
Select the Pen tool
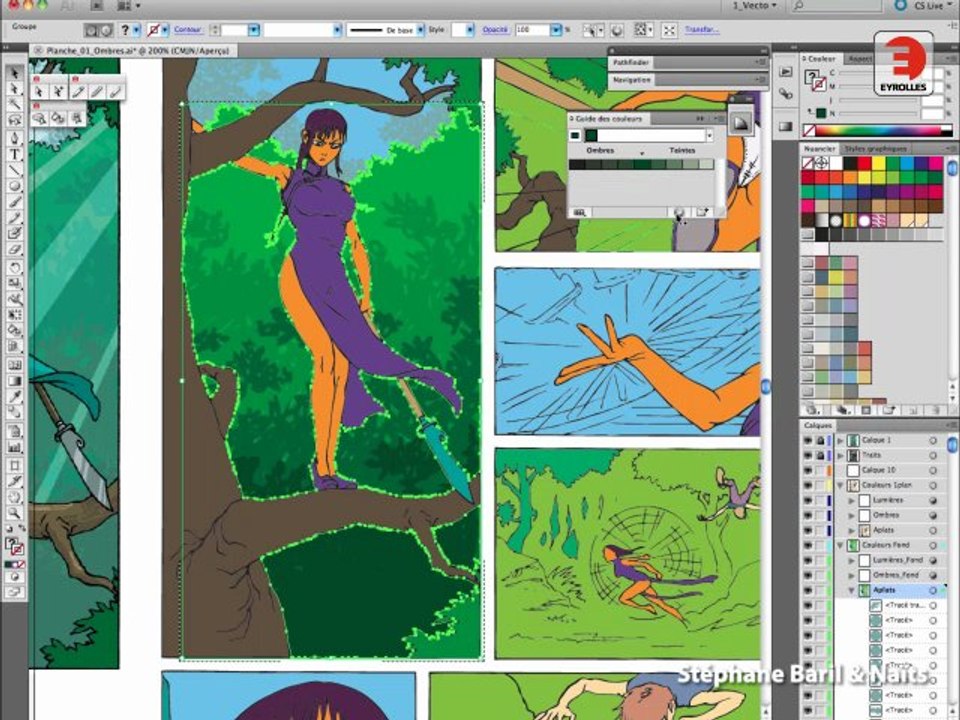(x=15, y=138)
